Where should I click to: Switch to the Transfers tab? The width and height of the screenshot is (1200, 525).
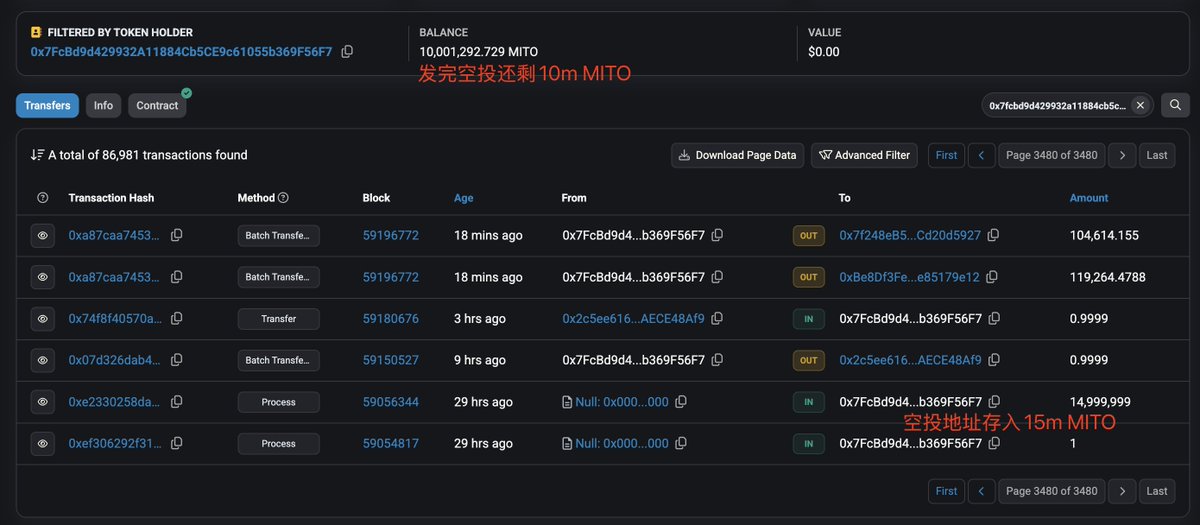click(47, 105)
